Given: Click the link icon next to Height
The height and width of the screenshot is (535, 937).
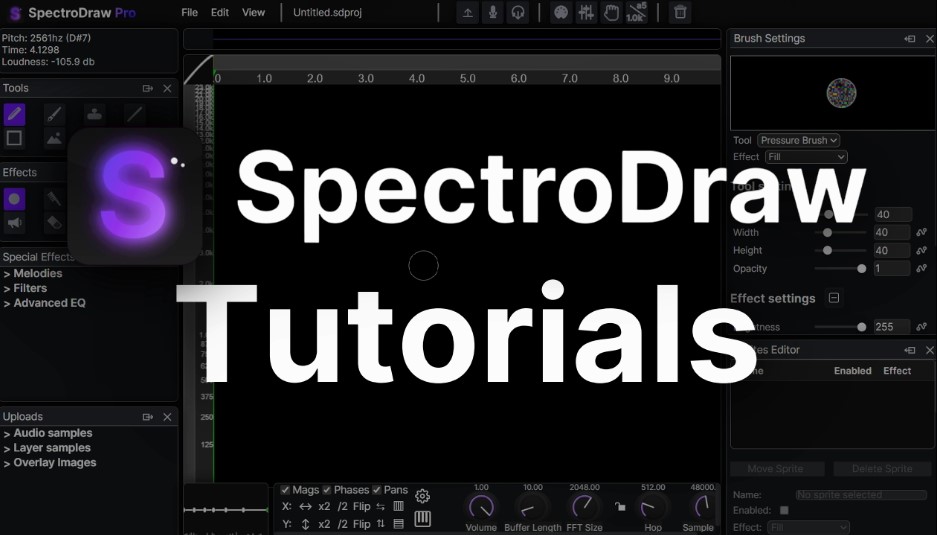Looking at the screenshot, I should pos(921,250).
